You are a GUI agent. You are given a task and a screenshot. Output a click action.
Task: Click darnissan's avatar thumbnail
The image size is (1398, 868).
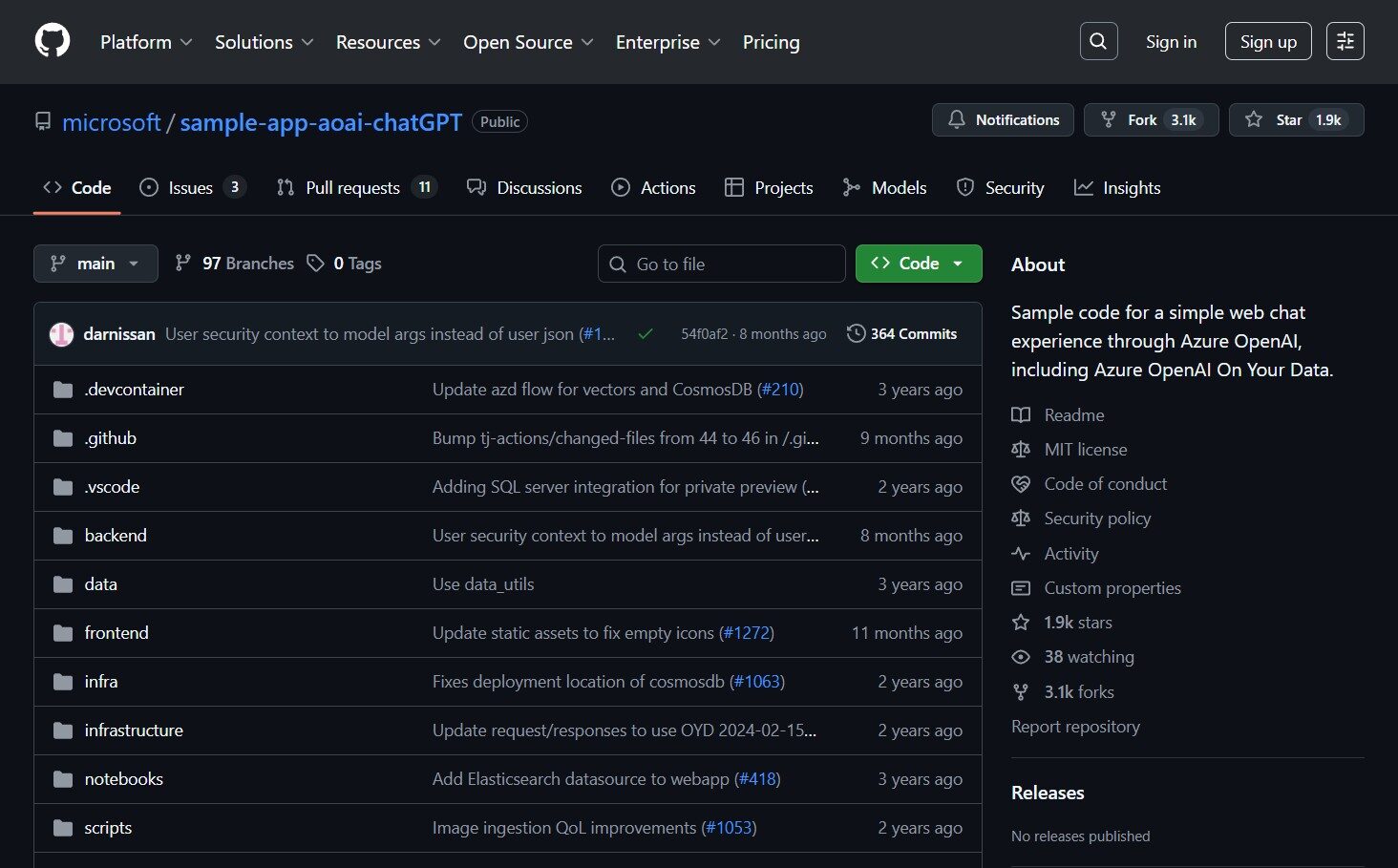click(x=62, y=334)
